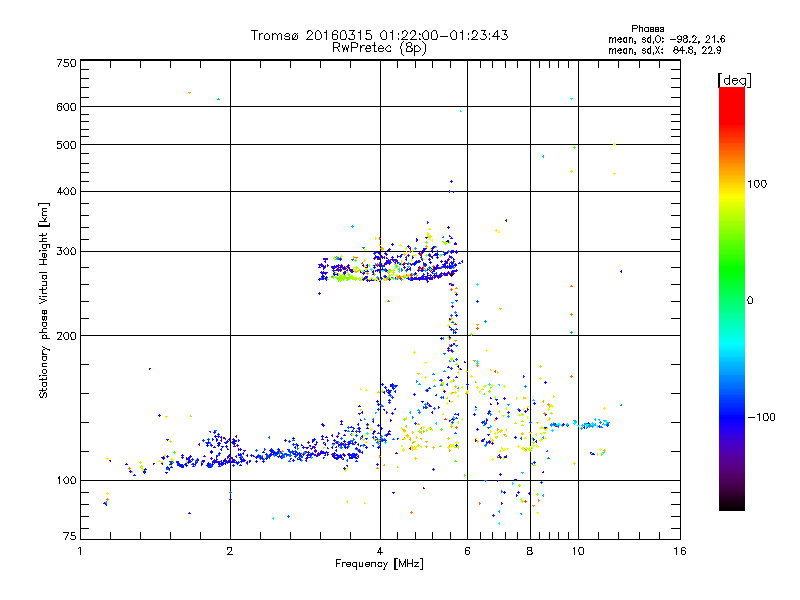Click the x-axis tick label '8'
This screenshot has width=800, height=600.
pyautogui.click(x=530, y=551)
